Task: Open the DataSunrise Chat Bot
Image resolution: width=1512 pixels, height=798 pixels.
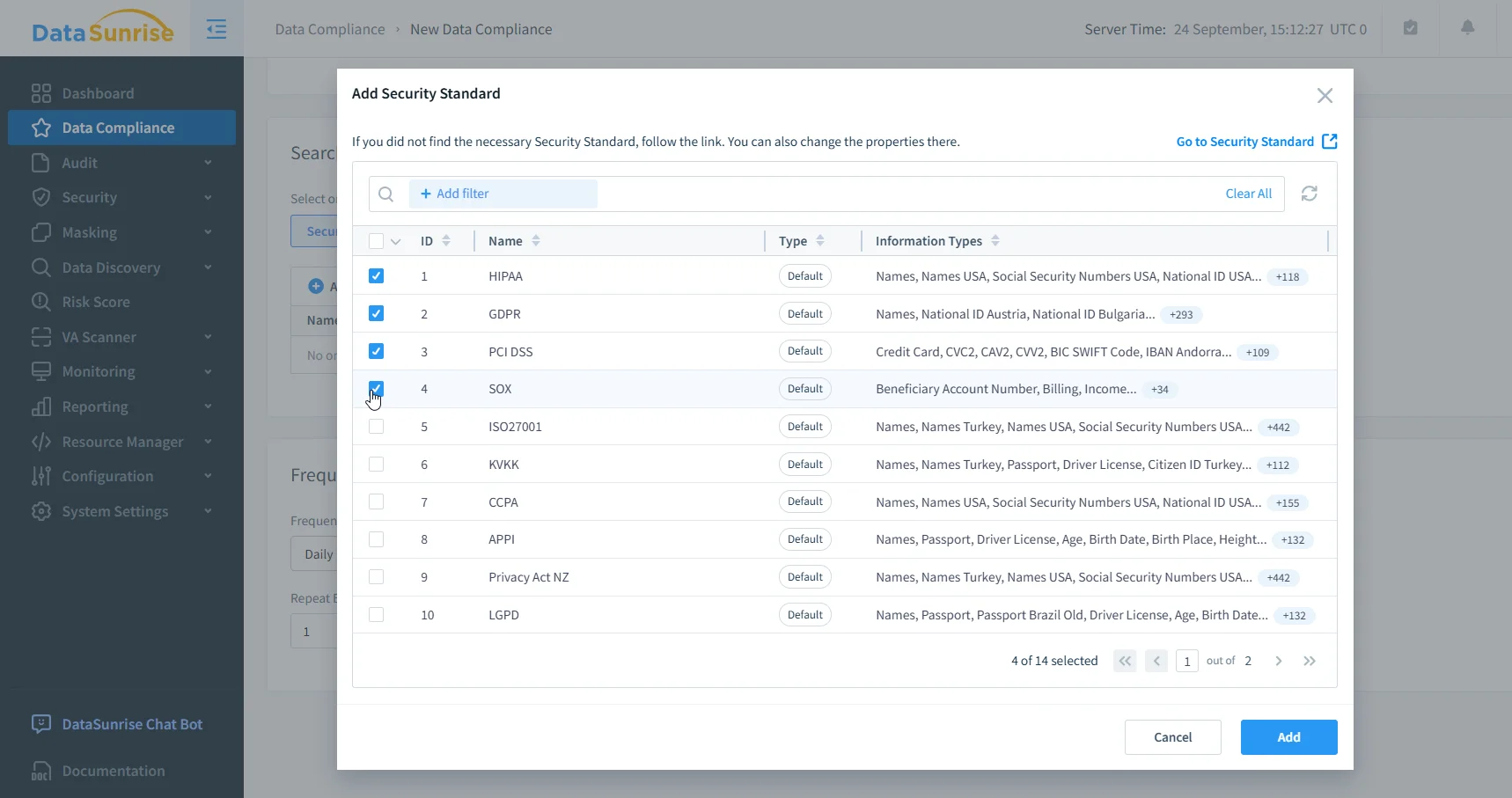Action: pos(130,723)
